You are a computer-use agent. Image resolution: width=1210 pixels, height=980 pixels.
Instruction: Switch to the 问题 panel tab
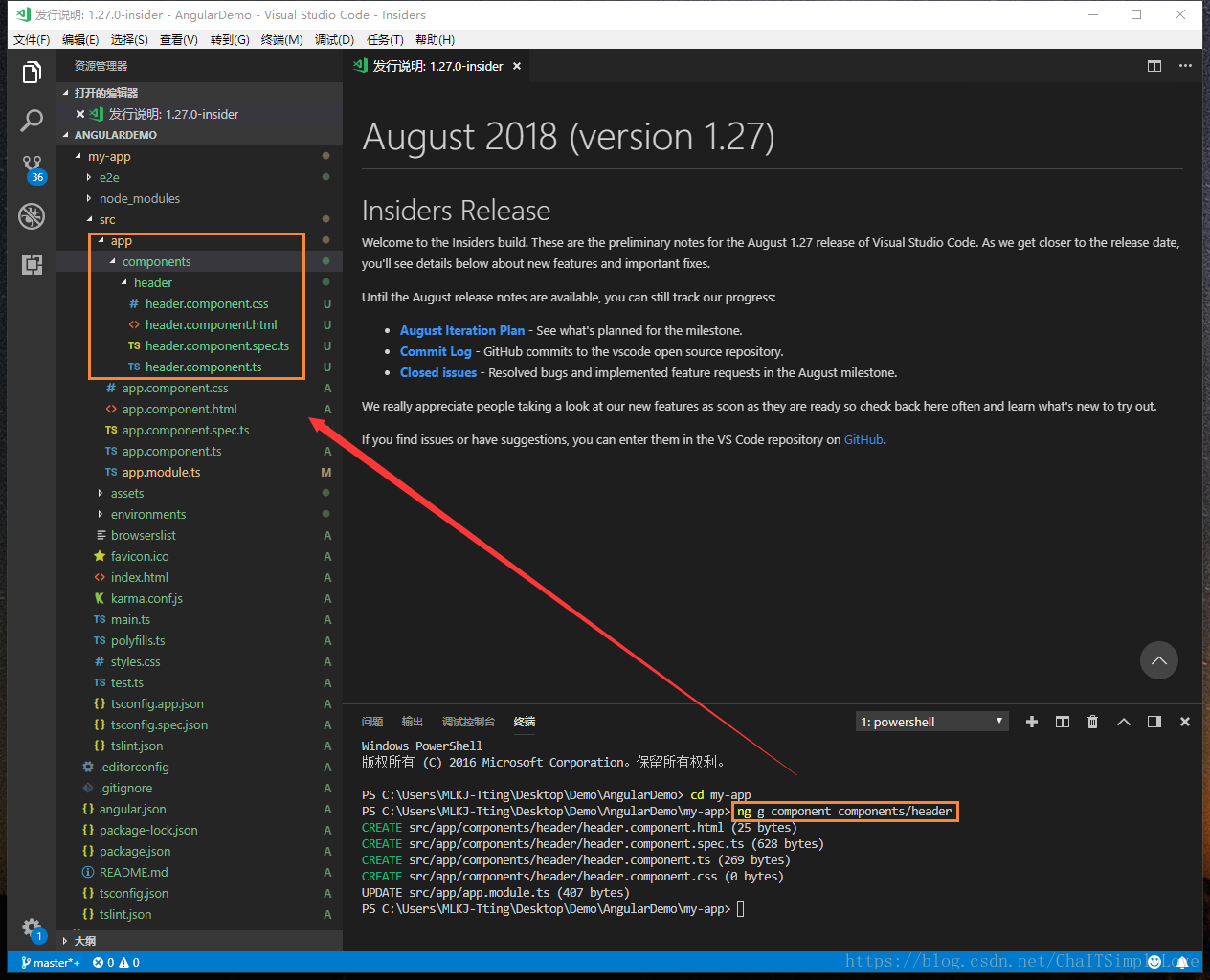click(372, 722)
